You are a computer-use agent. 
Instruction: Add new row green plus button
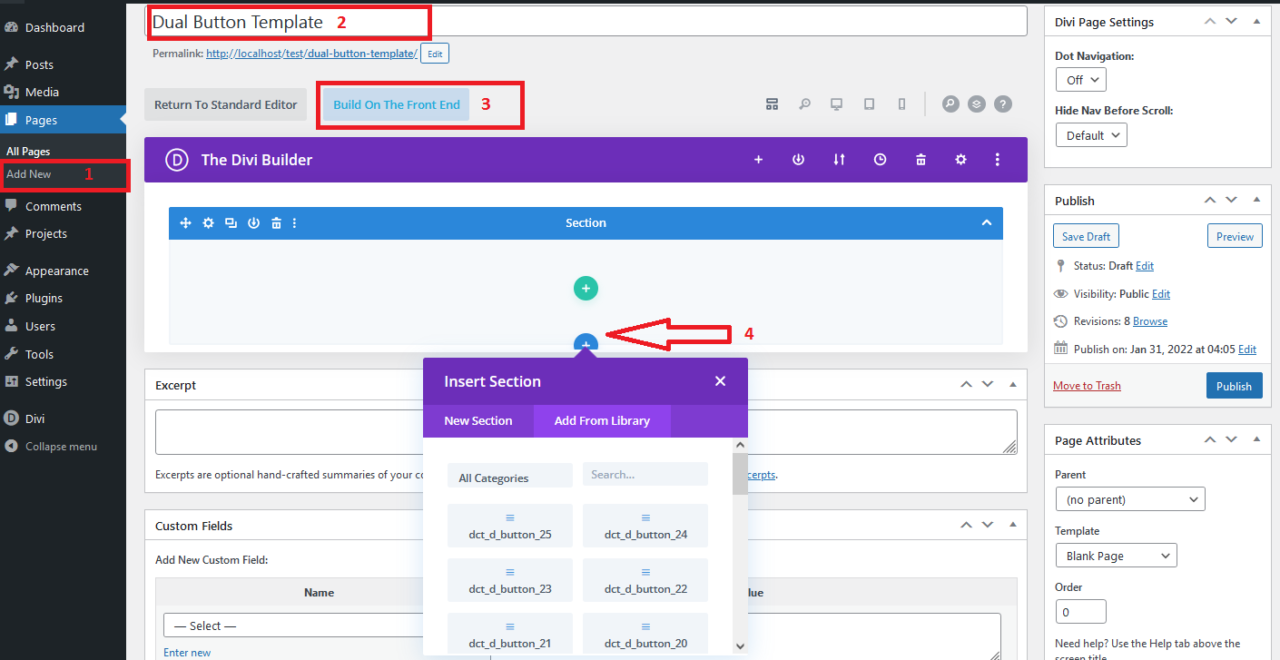586,288
